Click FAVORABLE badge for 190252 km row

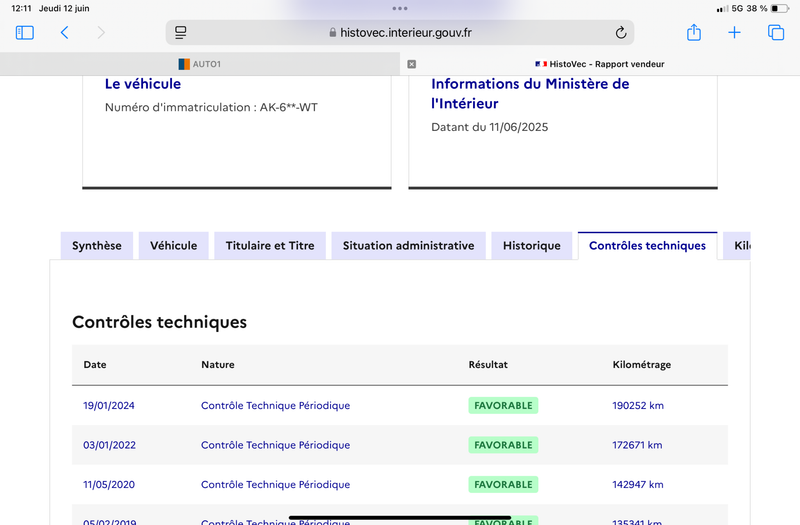point(504,406)
